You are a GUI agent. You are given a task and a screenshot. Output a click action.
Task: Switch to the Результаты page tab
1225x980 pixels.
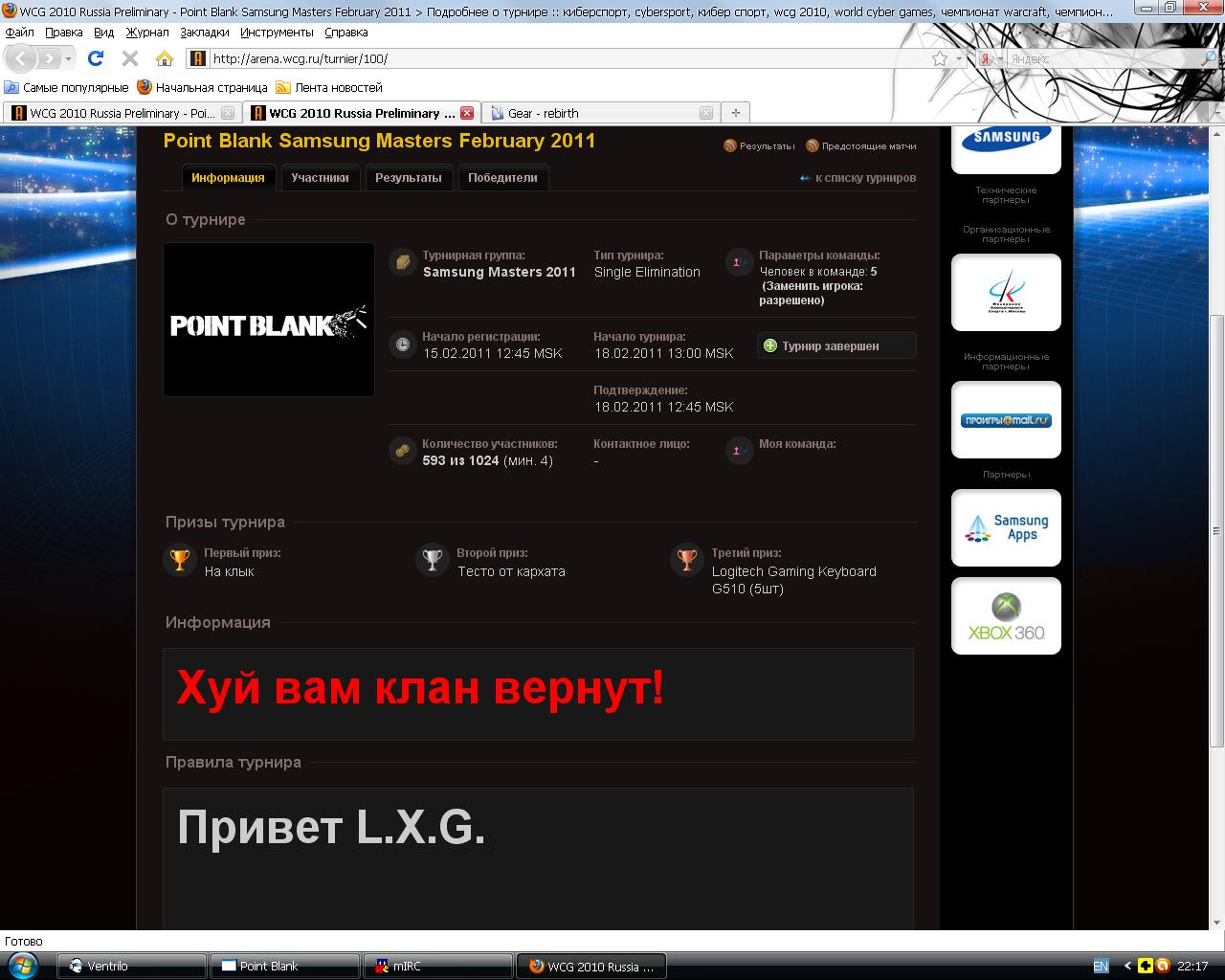[x=409, y=178]
